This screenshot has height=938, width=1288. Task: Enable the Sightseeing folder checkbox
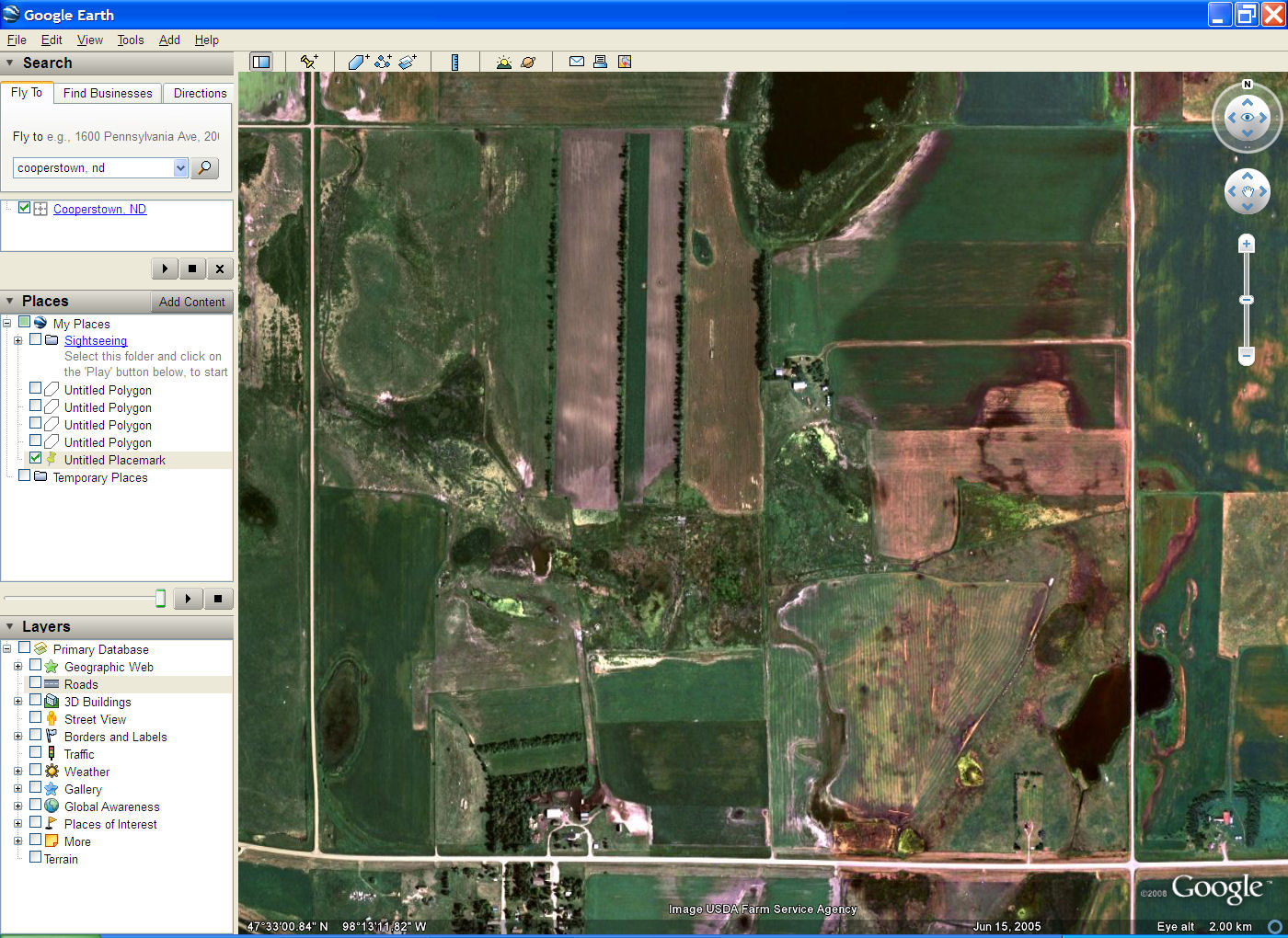coord(35,339)
